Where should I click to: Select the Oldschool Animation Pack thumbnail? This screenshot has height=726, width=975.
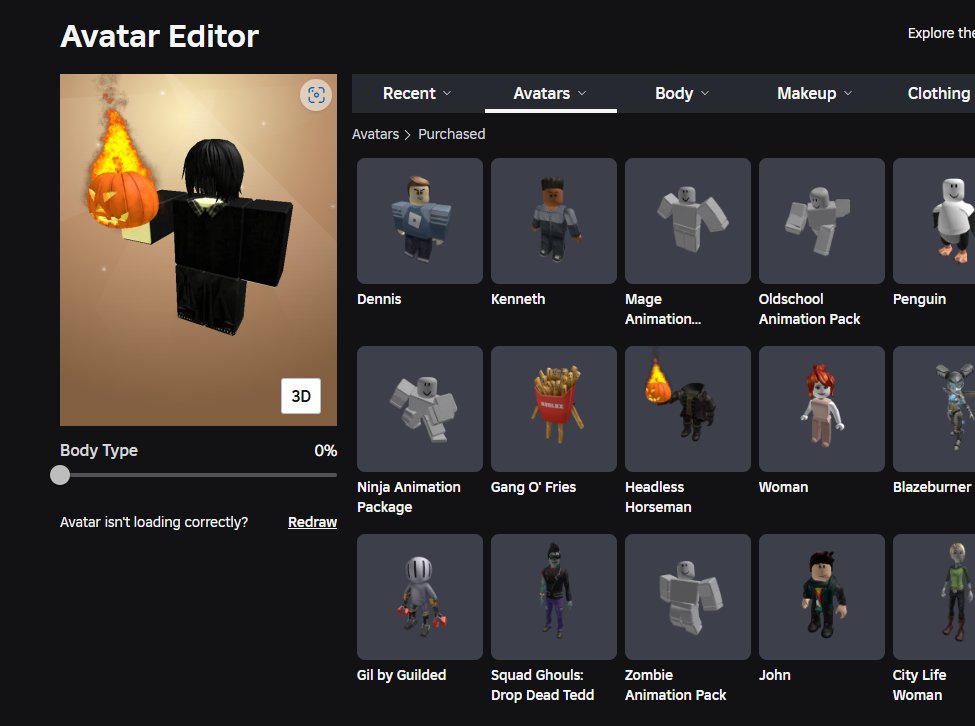821,221
